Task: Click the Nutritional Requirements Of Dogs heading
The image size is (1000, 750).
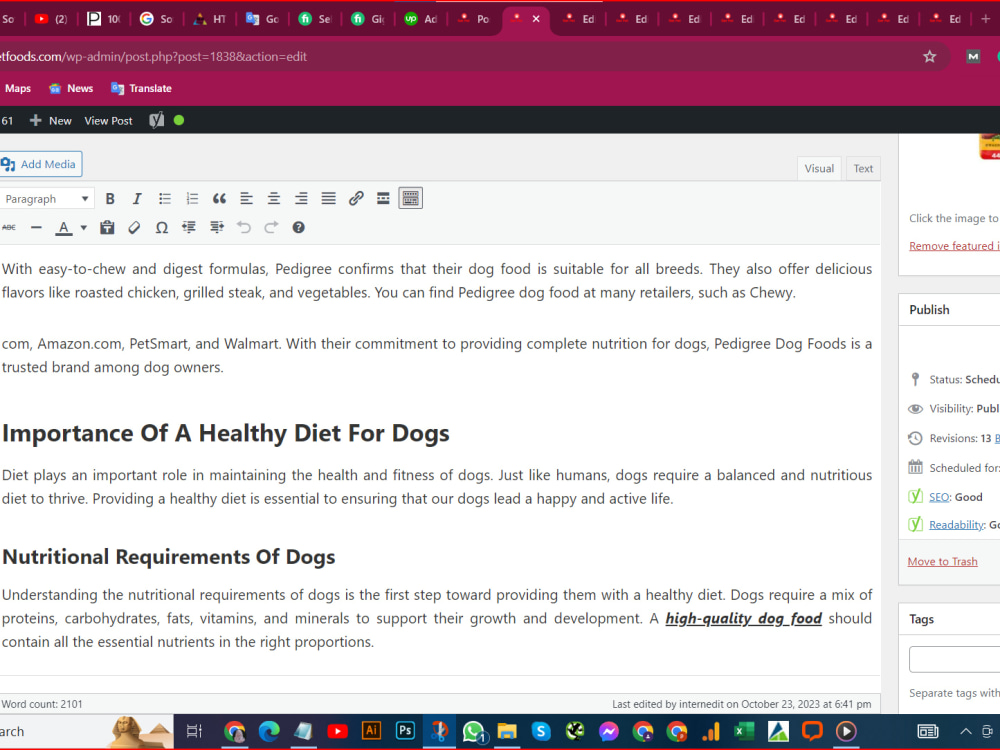Action: coord(169,557)
